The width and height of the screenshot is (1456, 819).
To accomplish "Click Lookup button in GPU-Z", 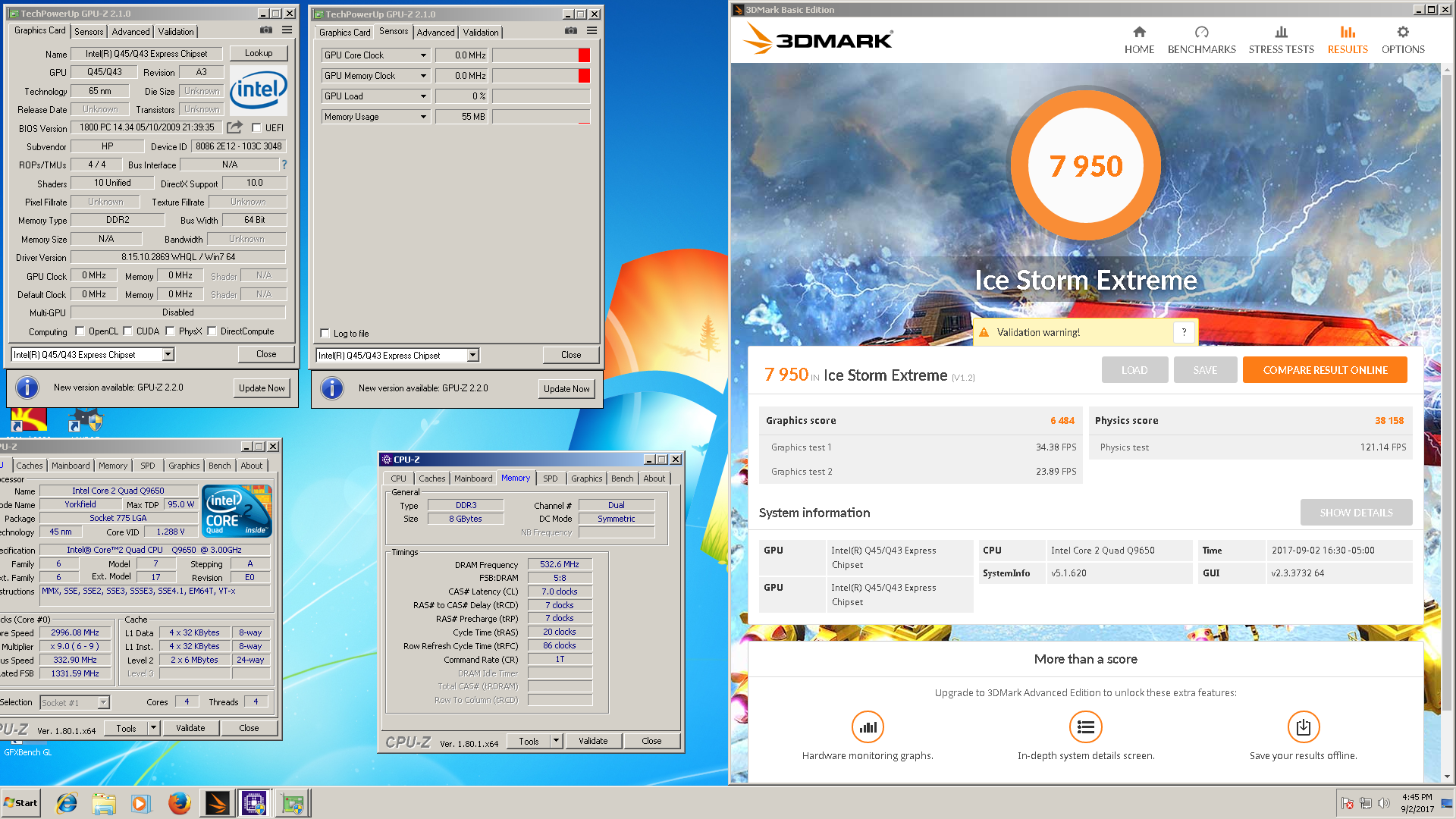I will point(259,53).
